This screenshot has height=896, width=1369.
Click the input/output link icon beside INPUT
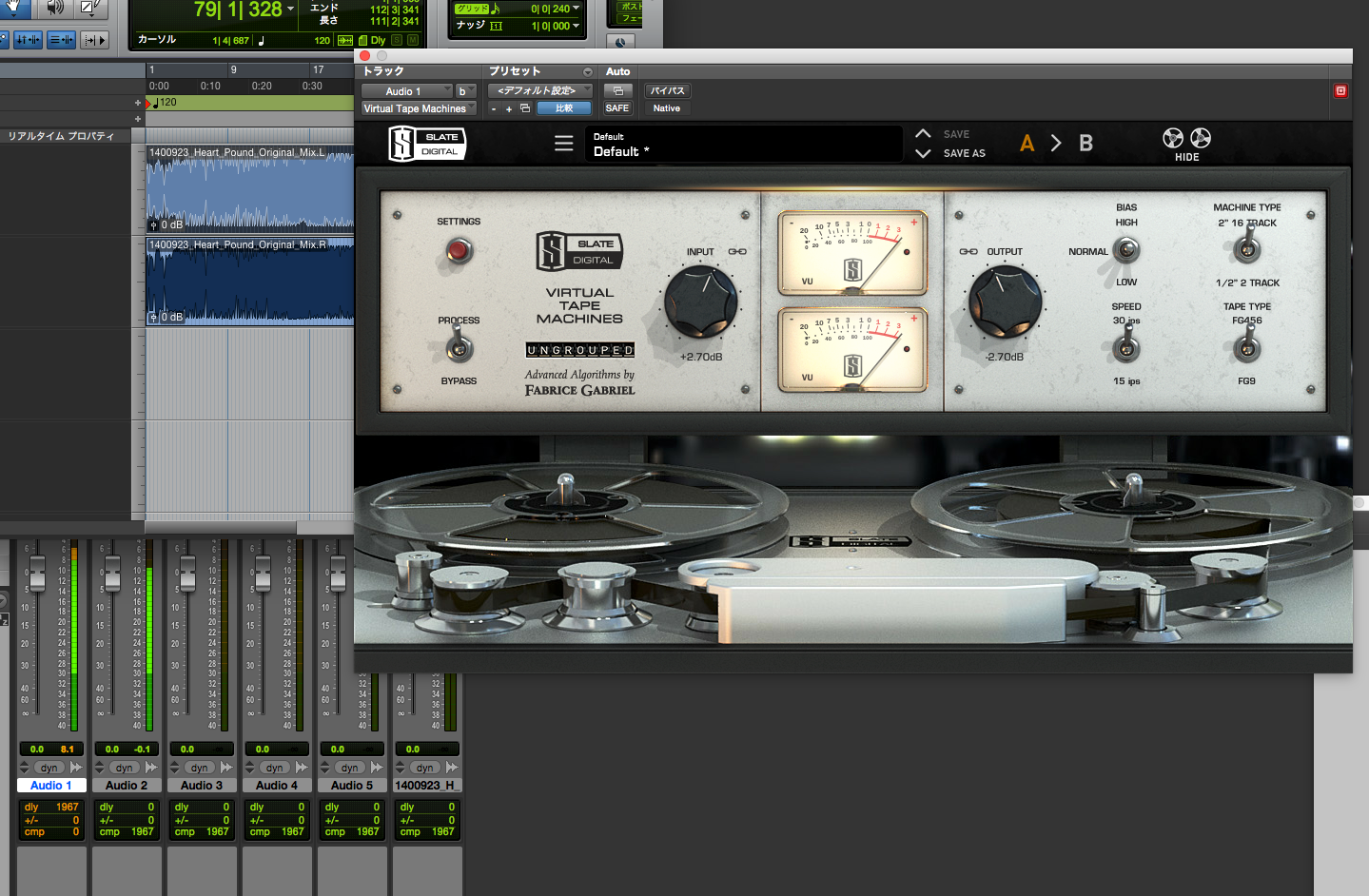[x=737, y=252]
